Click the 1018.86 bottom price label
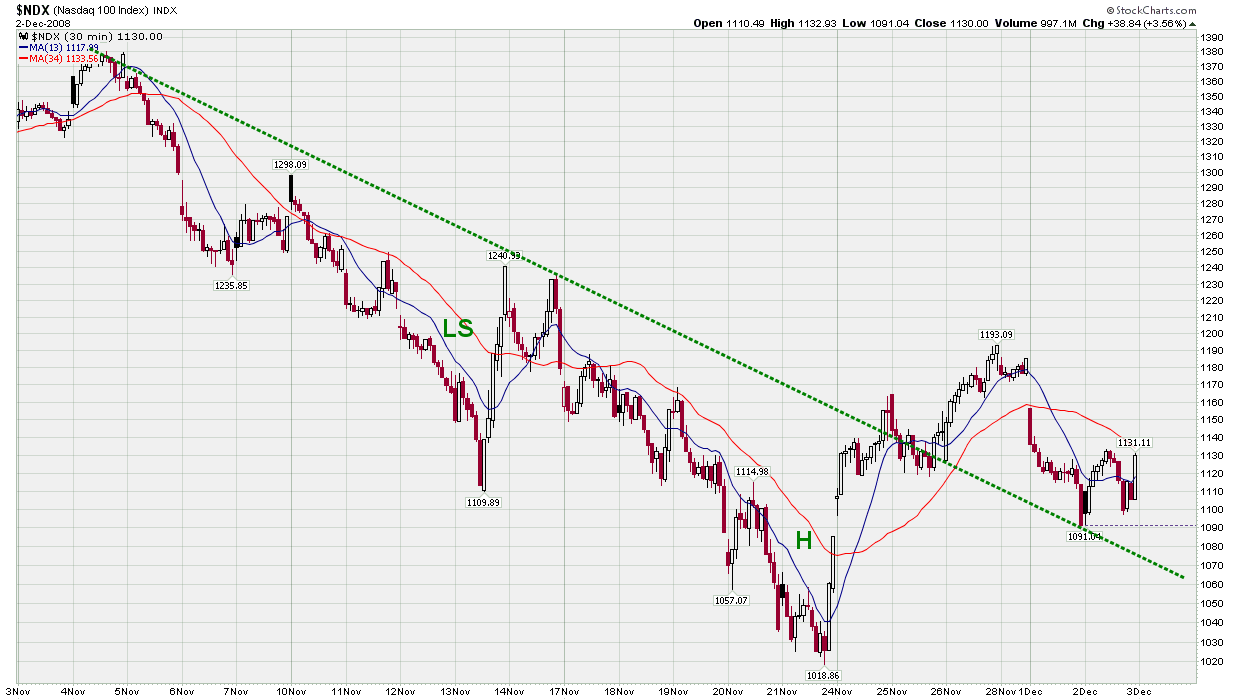1240x700 pixels. 822,675
